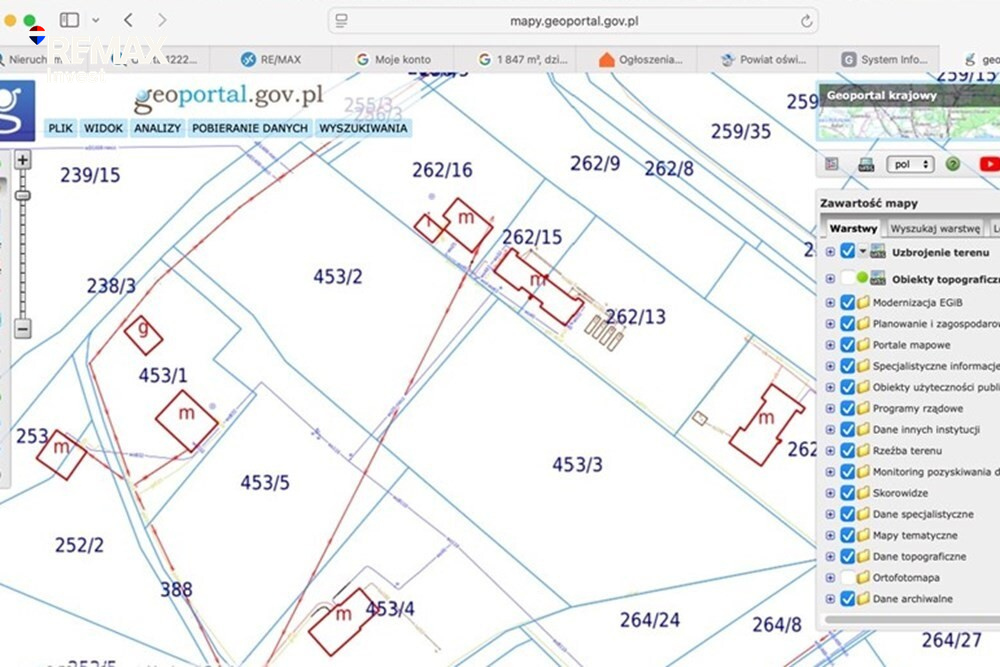Open the Safari tab group dropdown chevron

[x=96, y=20]
